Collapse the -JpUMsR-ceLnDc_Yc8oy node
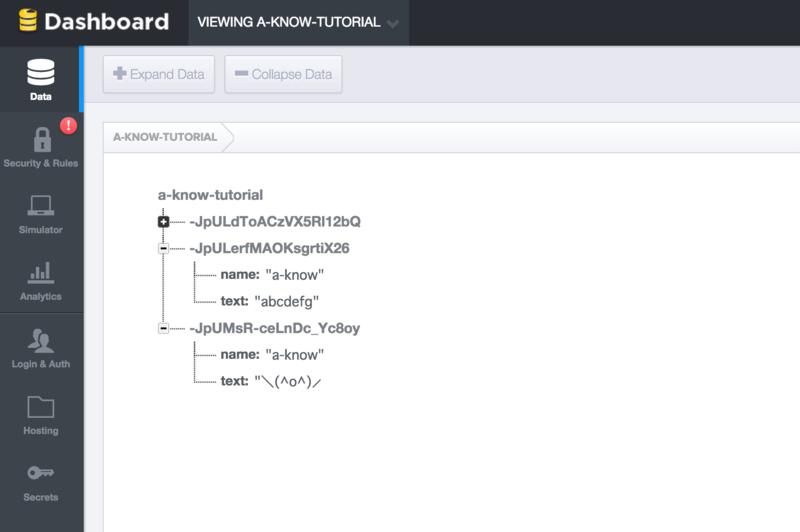Screen dimensions: 800x532 click(x=163, y=328)
